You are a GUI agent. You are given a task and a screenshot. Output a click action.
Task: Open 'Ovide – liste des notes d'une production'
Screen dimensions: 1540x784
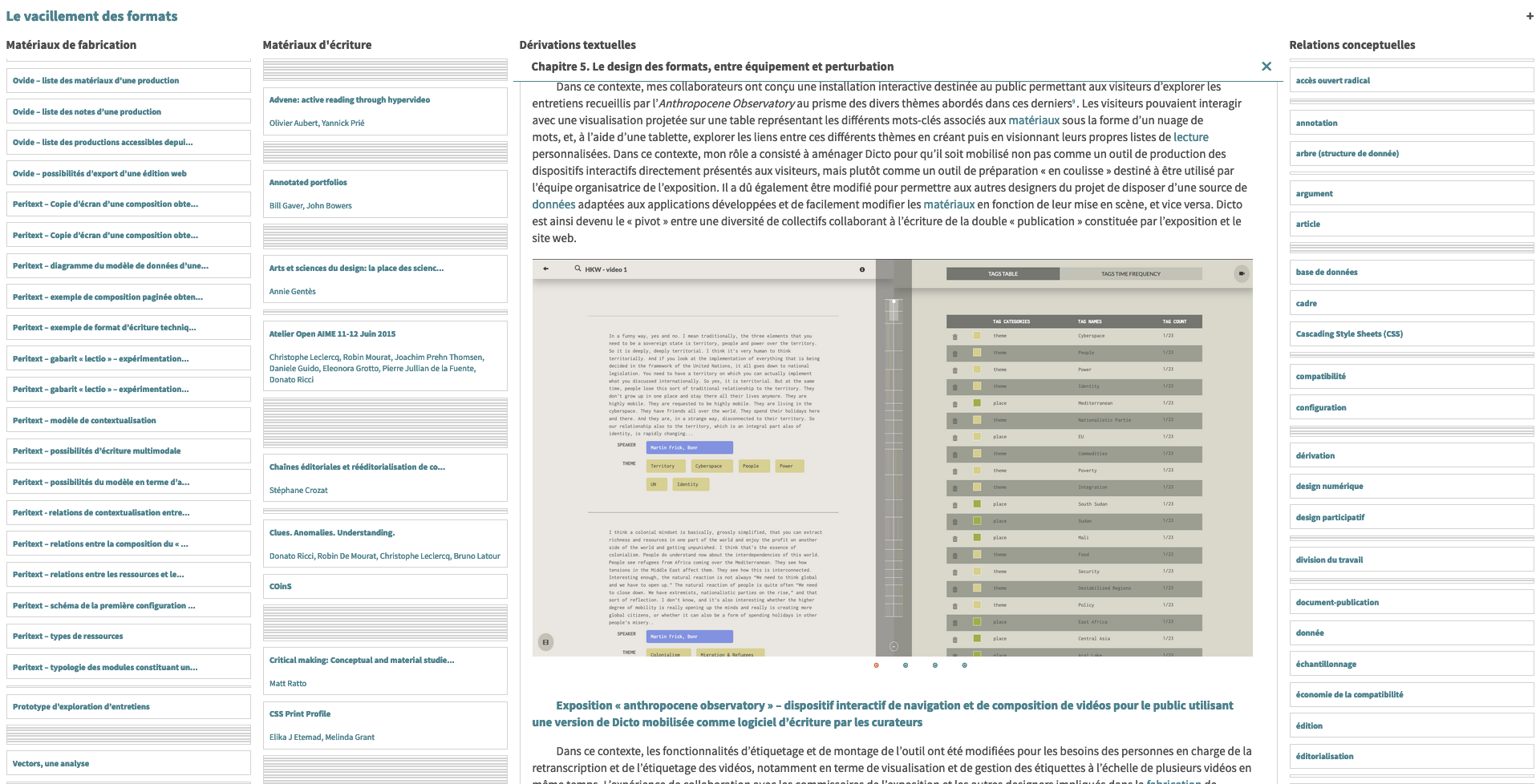(x=128, y=111)
